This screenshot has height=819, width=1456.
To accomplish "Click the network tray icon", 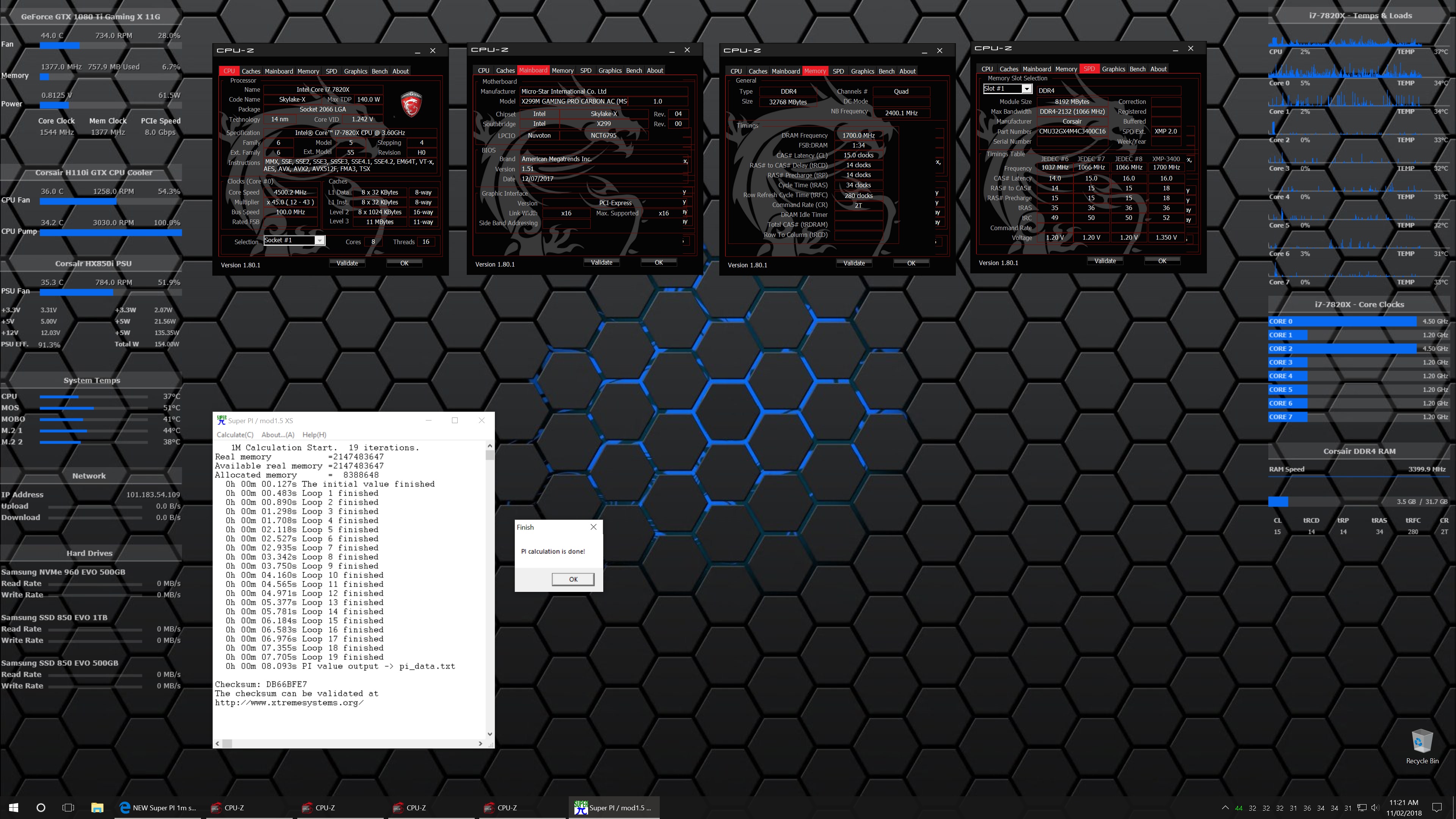I will [x=1362, y=808].
